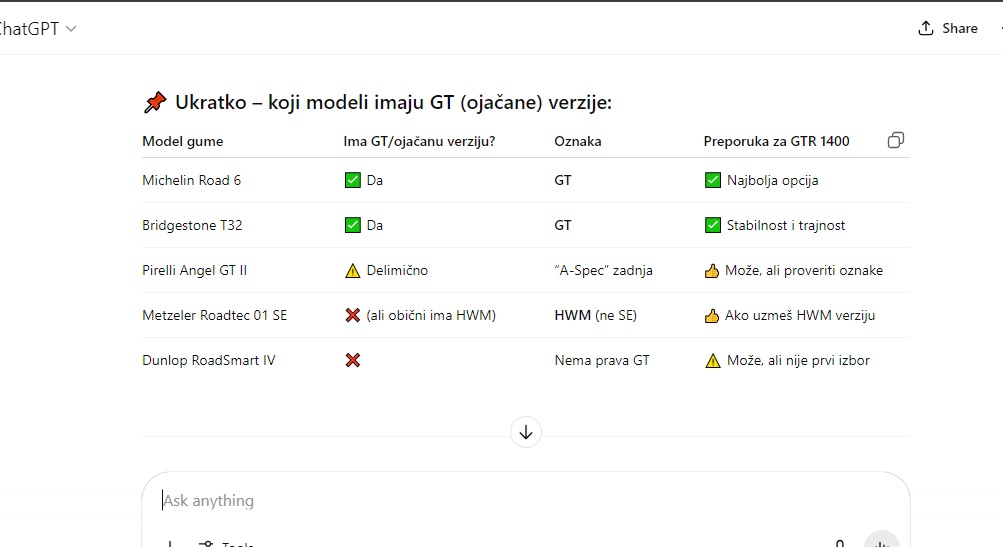
Task: Select the 'Pirelli Angel GT II' cell
Action: click(194, 271)
